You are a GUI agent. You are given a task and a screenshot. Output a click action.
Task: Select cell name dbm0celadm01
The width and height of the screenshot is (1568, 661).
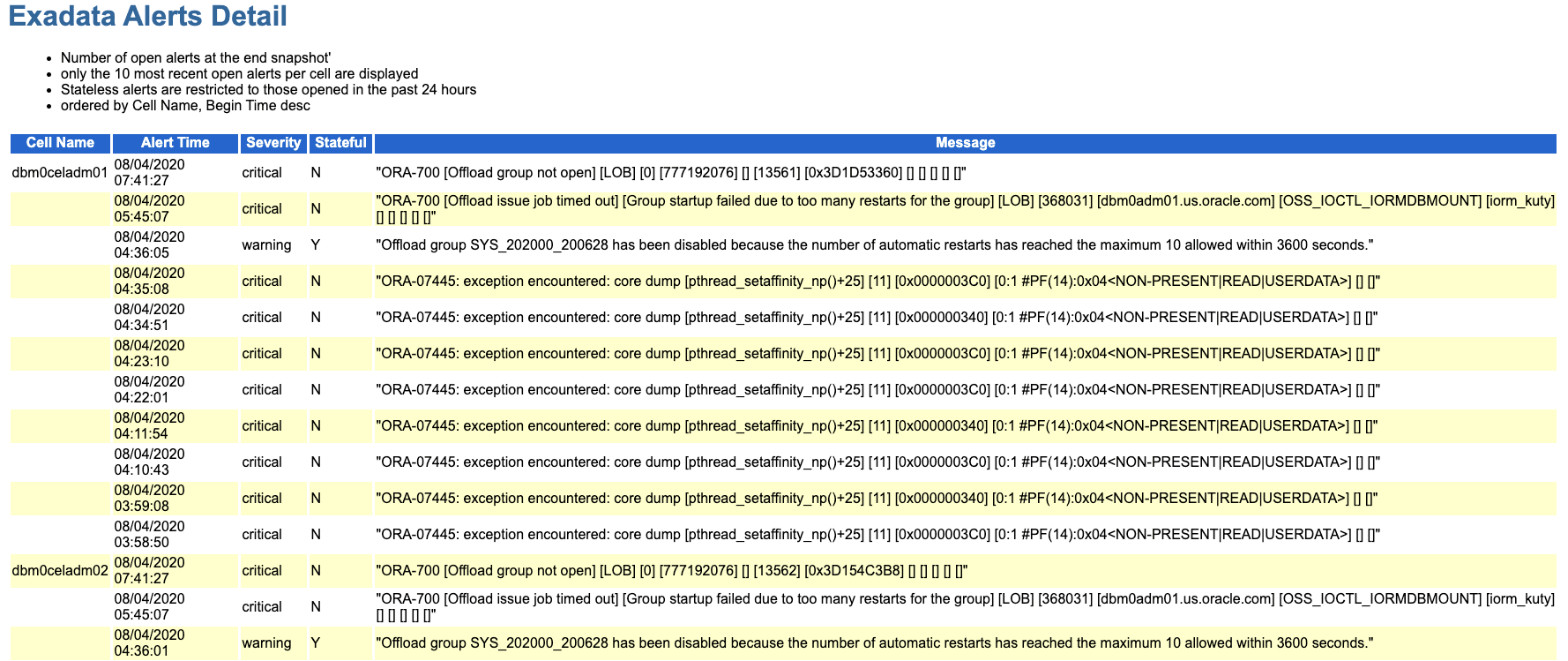coord(60,173)
